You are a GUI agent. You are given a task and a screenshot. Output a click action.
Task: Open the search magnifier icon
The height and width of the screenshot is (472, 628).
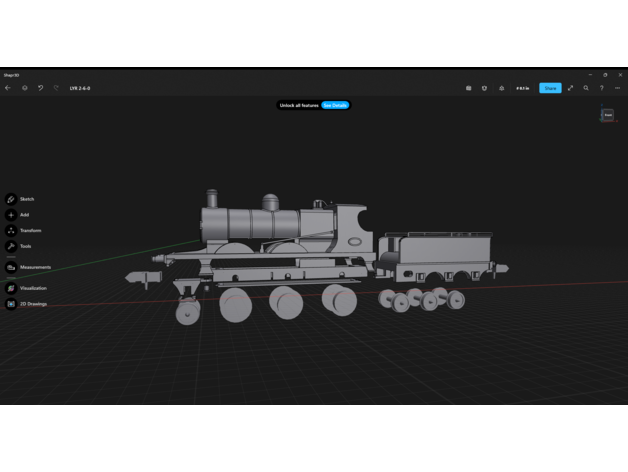click(x=586, y=88)
